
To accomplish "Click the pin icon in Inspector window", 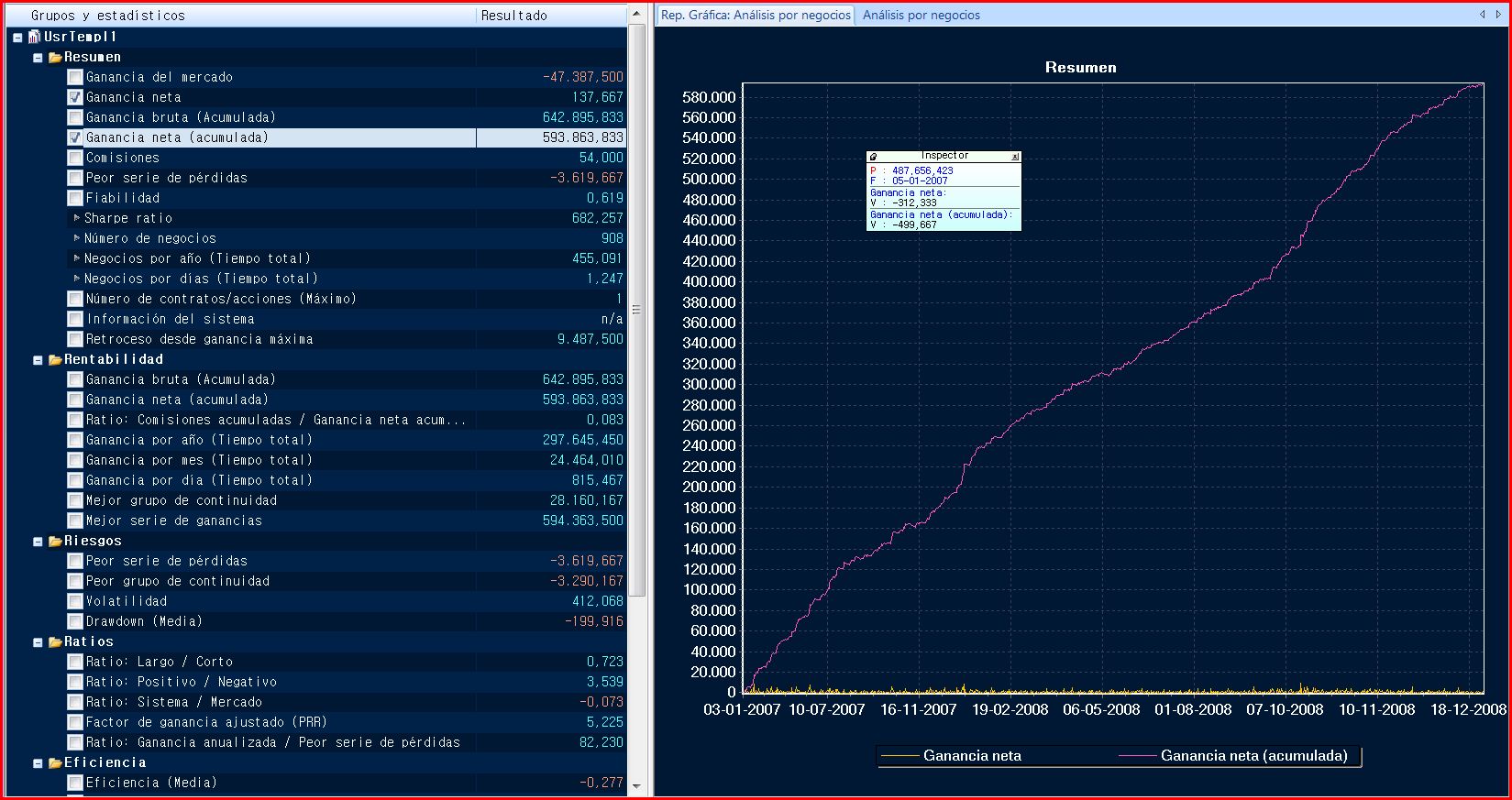I will [x=874, y=157].
